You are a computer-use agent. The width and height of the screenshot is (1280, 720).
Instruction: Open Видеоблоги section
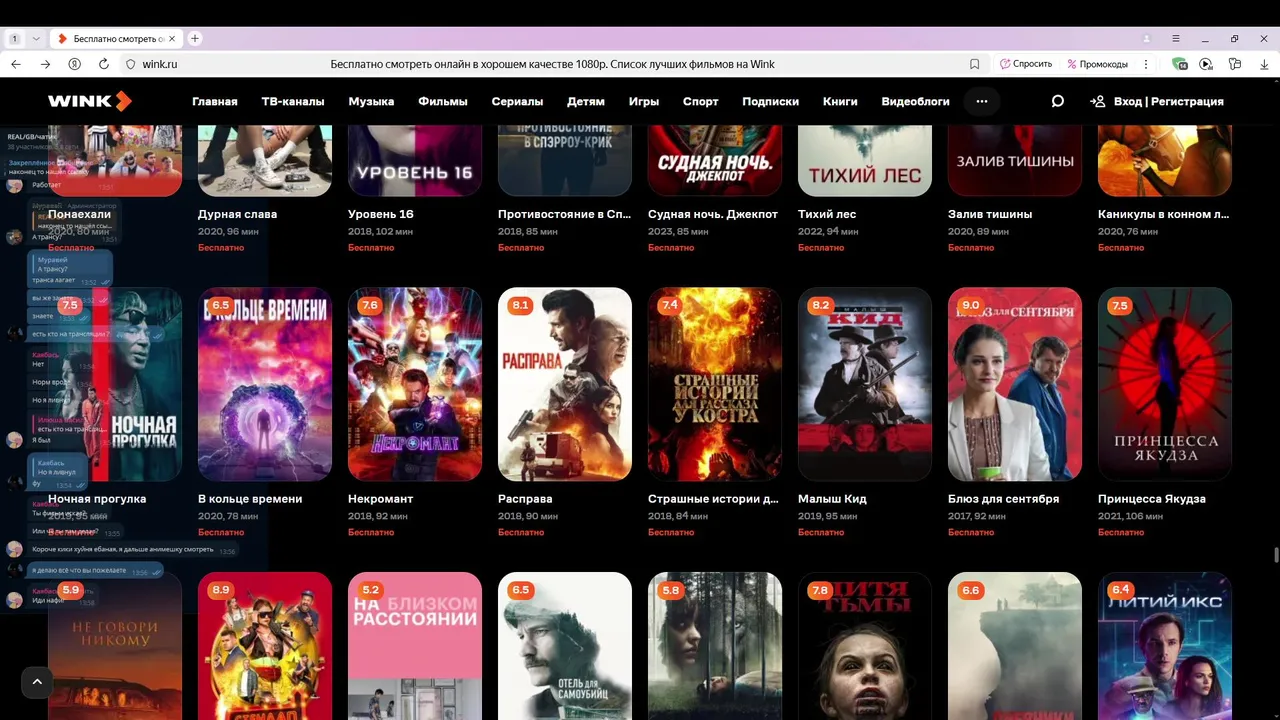[x=915, y=101]
